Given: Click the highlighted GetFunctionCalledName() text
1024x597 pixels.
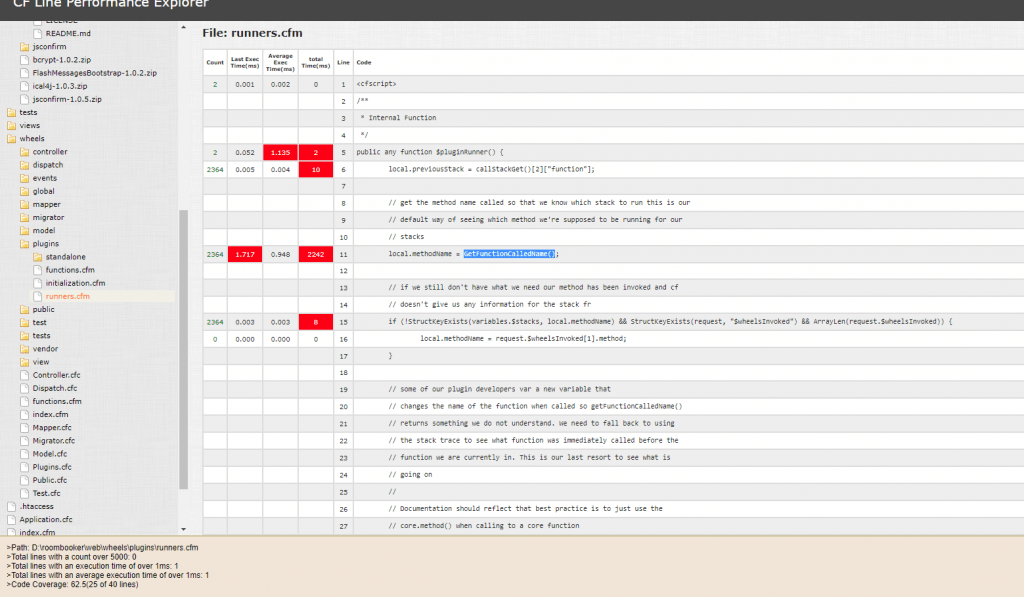Looking at the screenshot, I should pyautogui.click(x=509, y=253).
